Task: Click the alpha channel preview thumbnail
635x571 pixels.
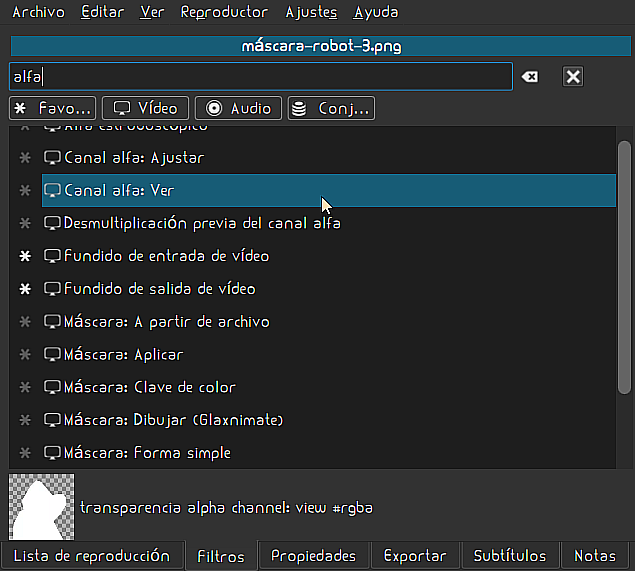Action: point(40,507)
